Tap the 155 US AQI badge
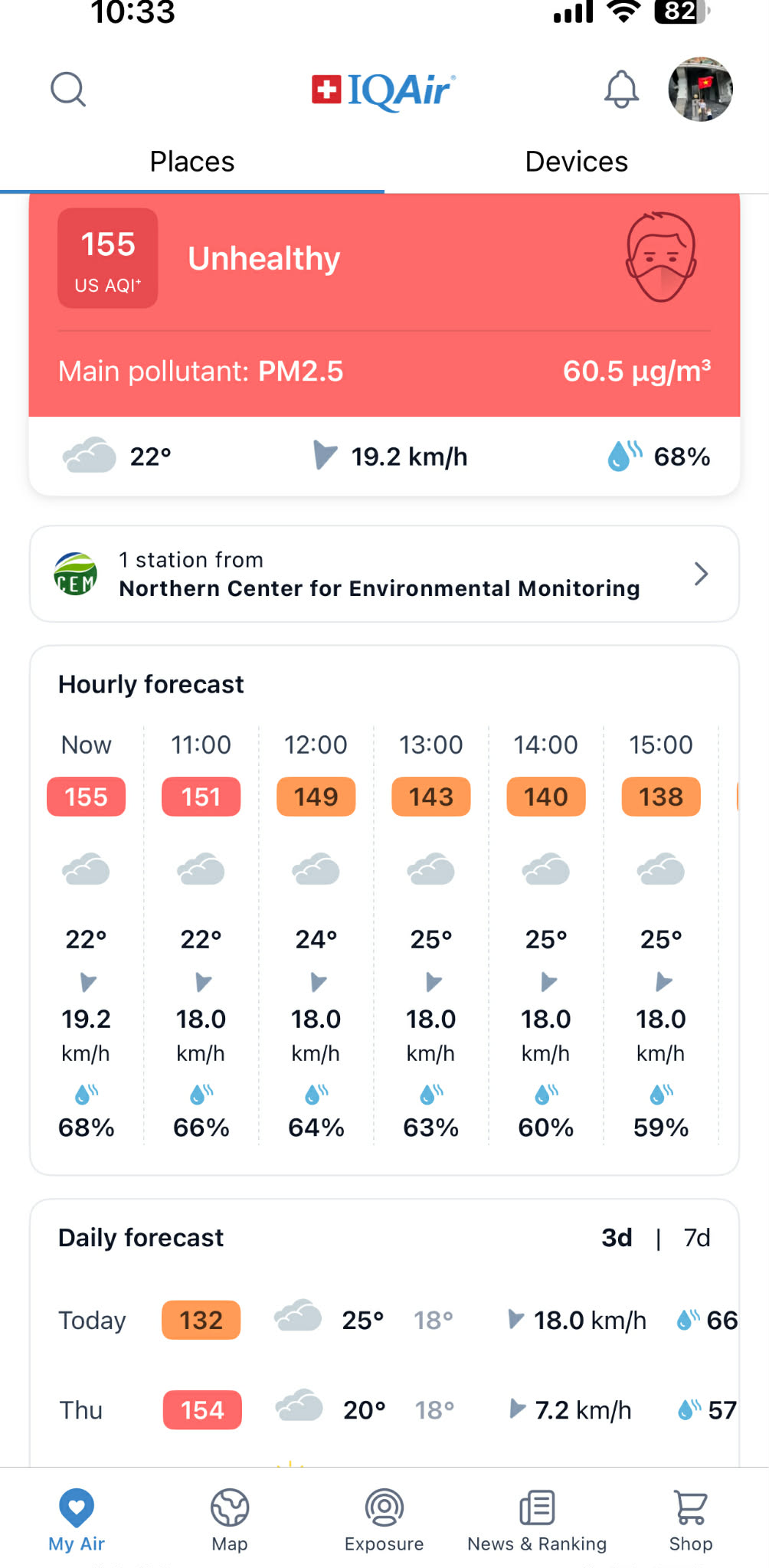This screenshot has height=1568, width=769. point(108,258)
